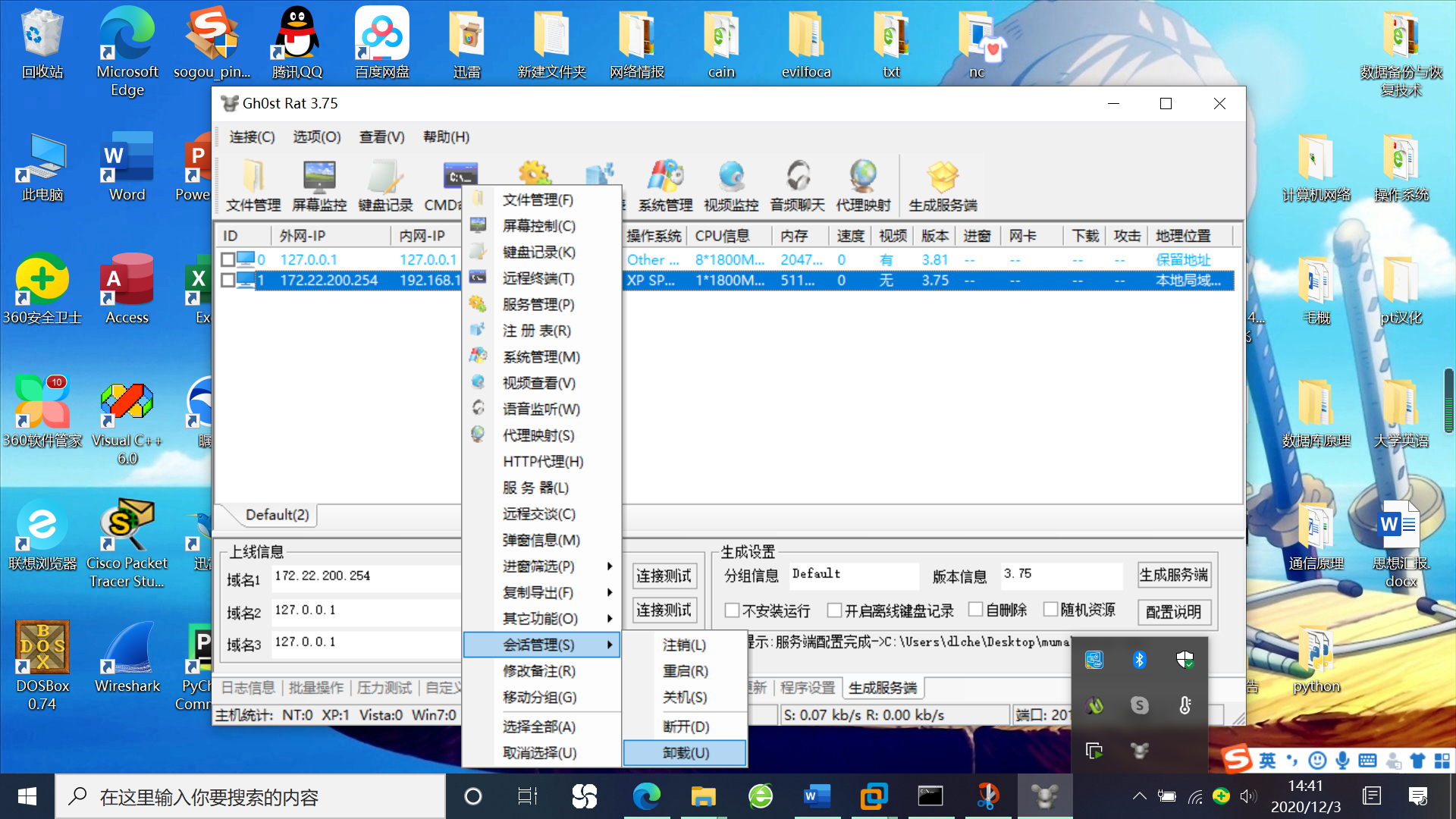This screenshot has width=1456, height=819.
Task: Check the box for host 127.0.0.1 row
Action: point(227,259)
